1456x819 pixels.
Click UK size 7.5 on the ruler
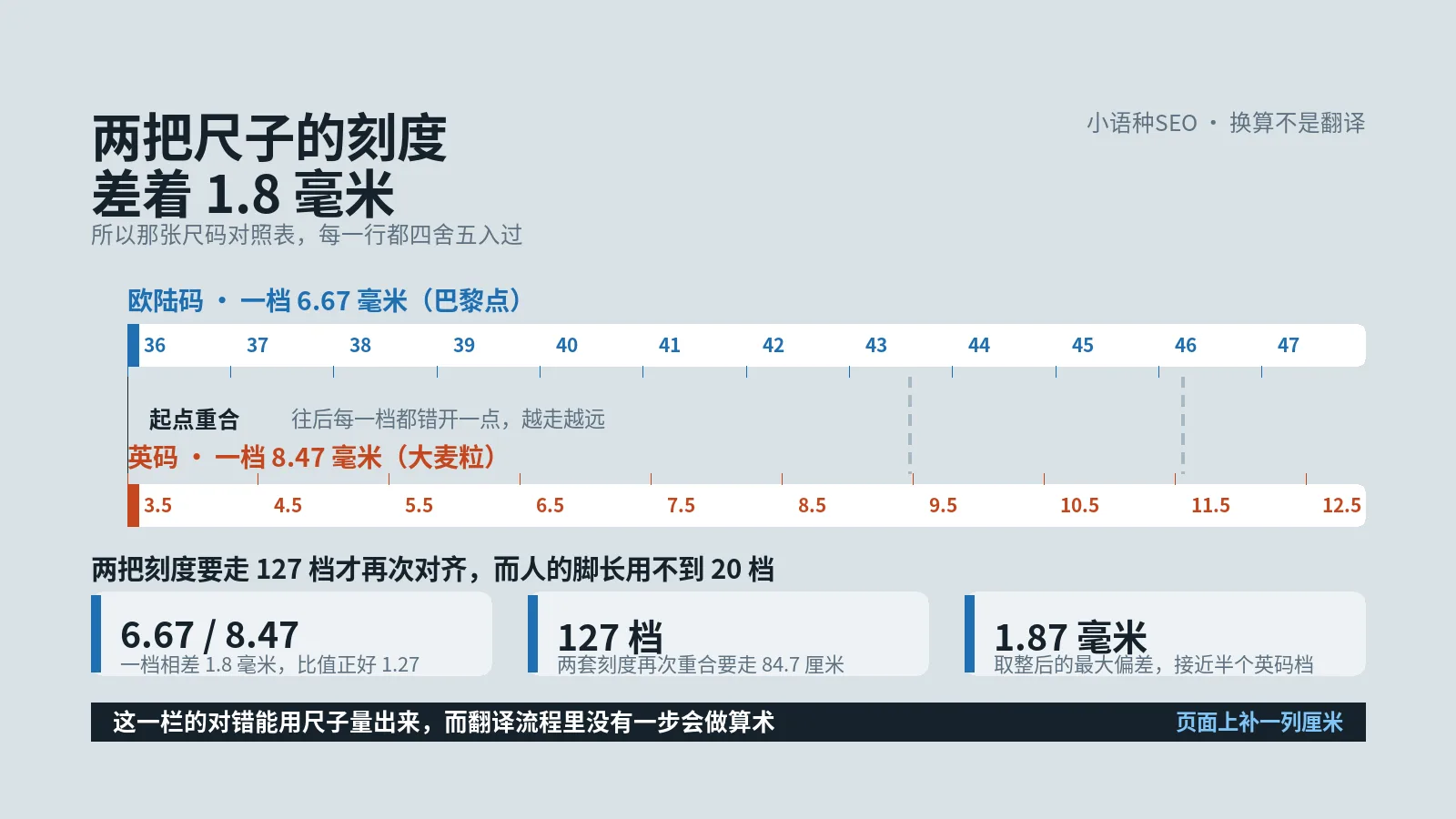681,506
